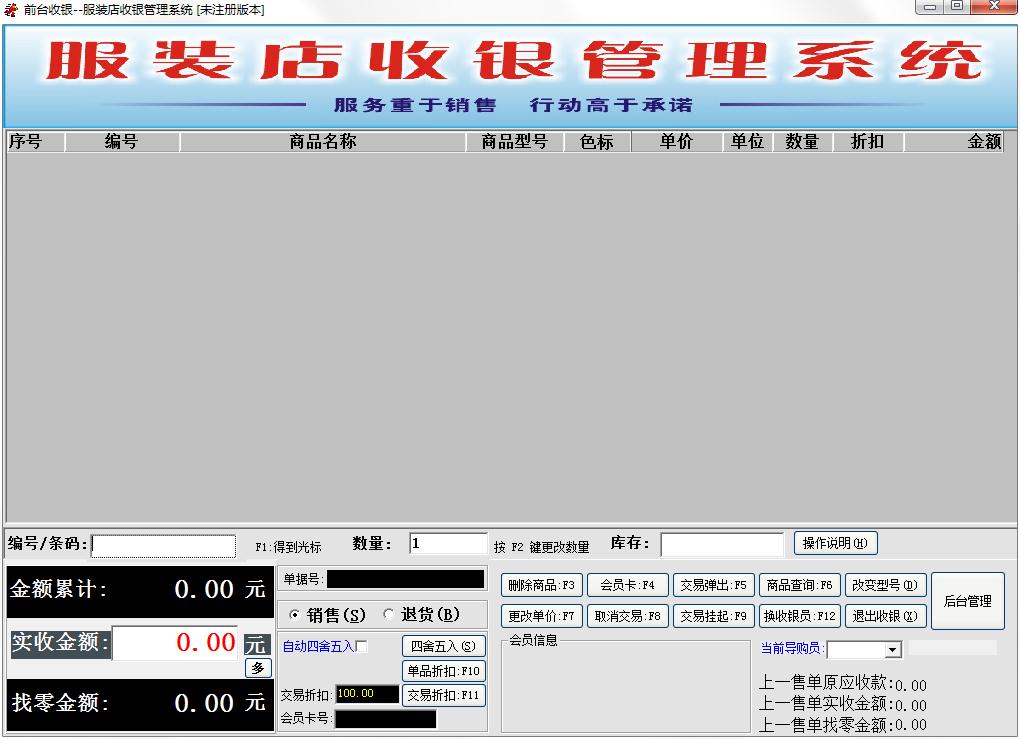Screen dimensions: 1020x739
Task: Click 更改单价:F7 button
Action: point(541,616)
